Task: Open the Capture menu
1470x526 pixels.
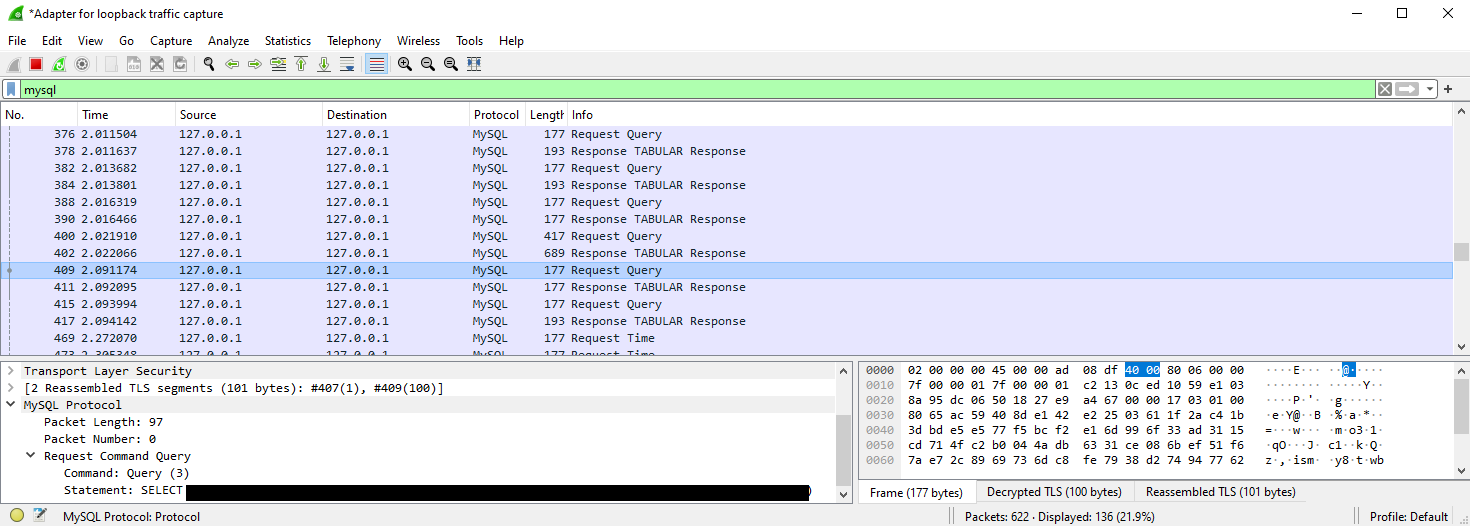Action: click(x=171, y=41)
